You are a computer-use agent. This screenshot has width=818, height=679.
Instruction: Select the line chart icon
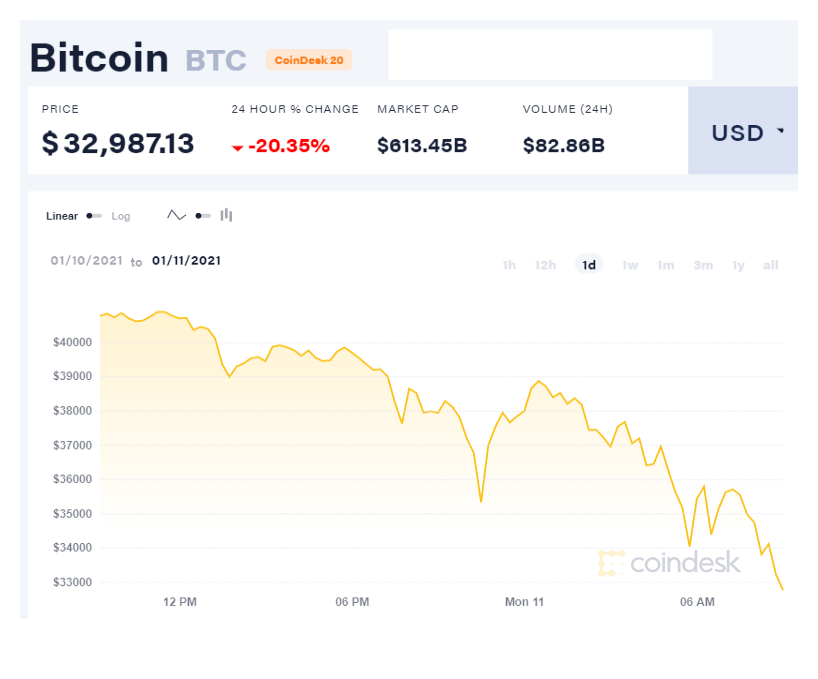click(x=176, y=215)
